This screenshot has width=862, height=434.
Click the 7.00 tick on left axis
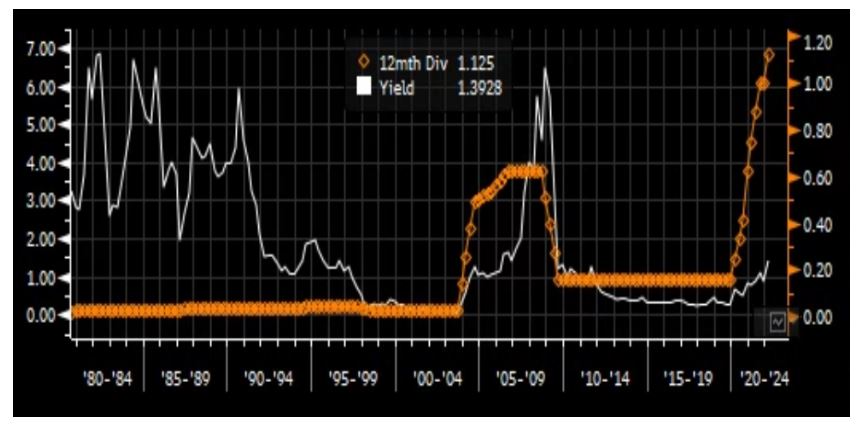coord(44,49)
